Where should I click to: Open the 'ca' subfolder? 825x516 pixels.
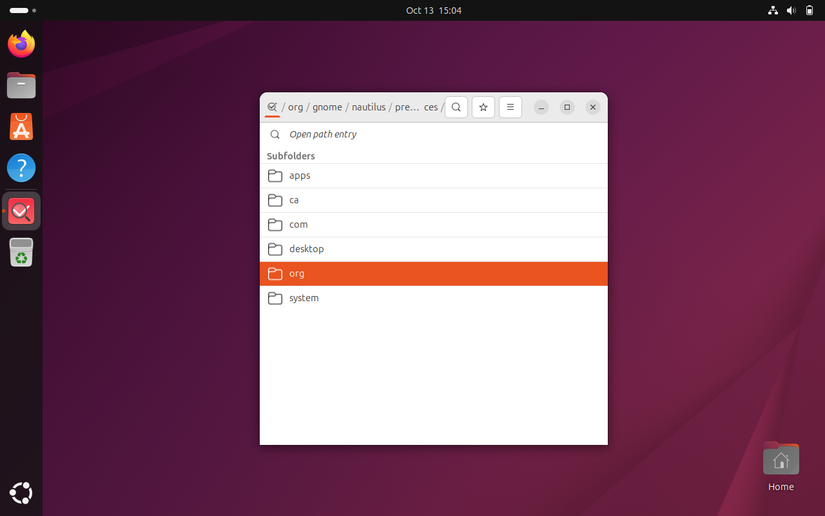click(x=434, y=200)
